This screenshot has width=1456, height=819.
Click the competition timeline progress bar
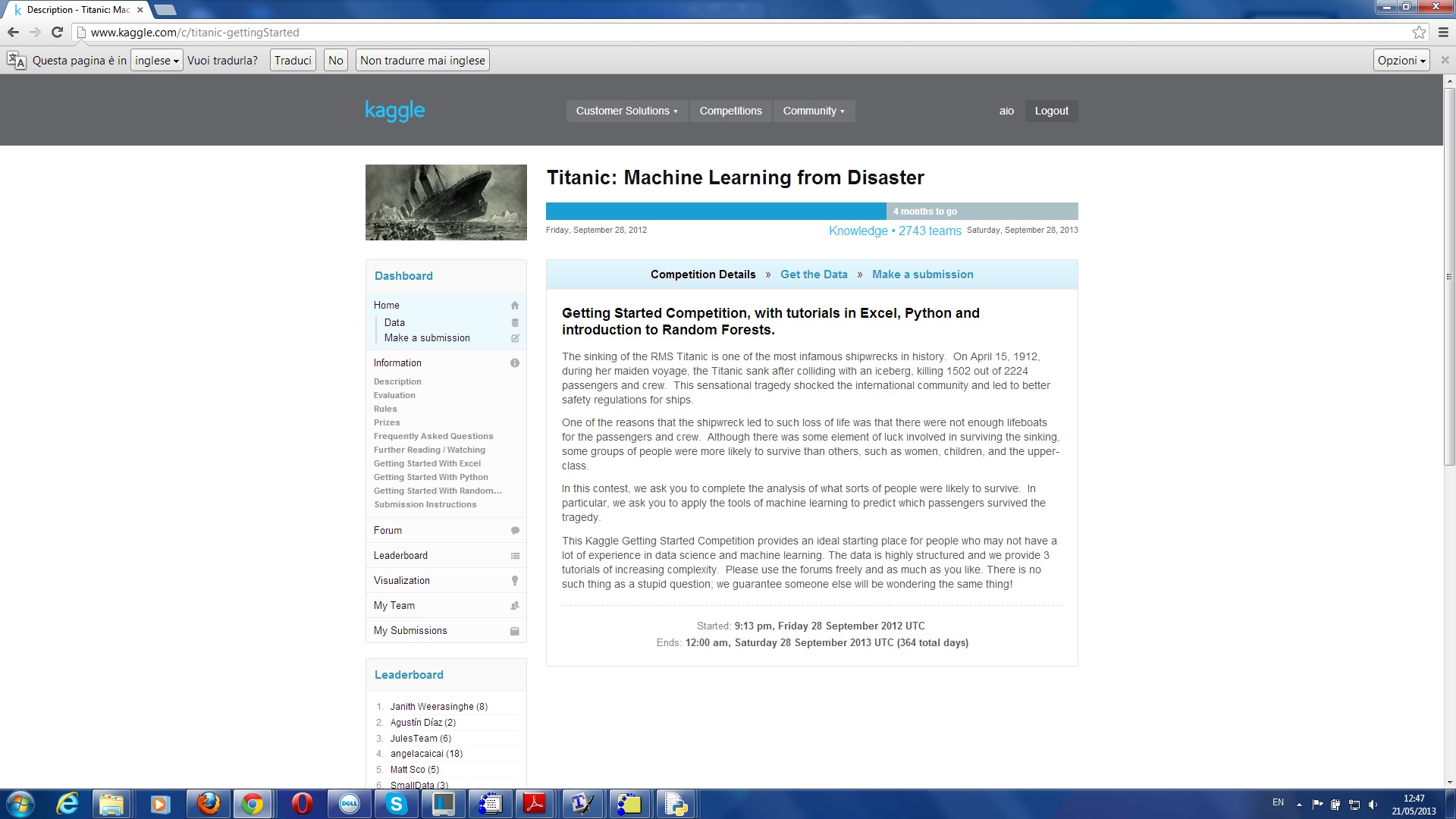pos(811,211)
